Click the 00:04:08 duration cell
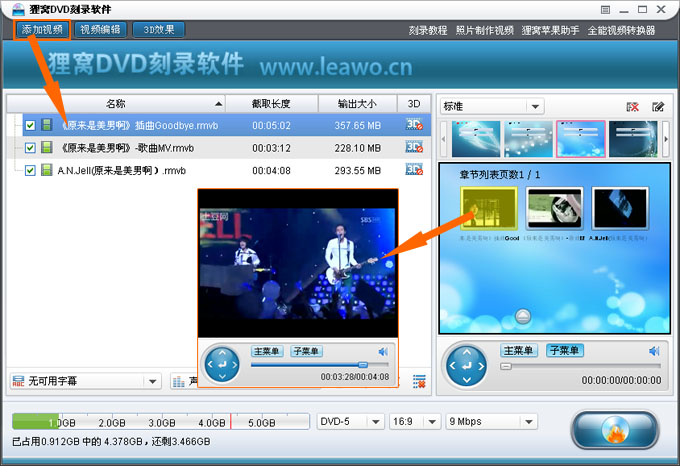The height and width of the screenshot is (466, 680). [271, 171]
